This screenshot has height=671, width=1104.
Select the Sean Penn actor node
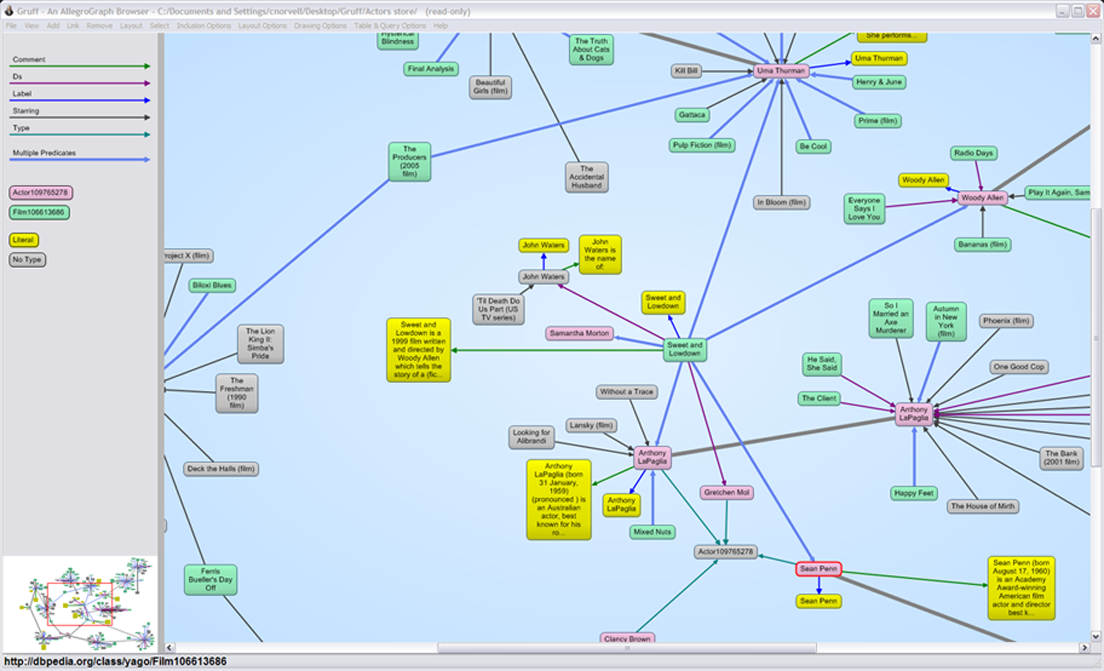(x=818, y=569)
